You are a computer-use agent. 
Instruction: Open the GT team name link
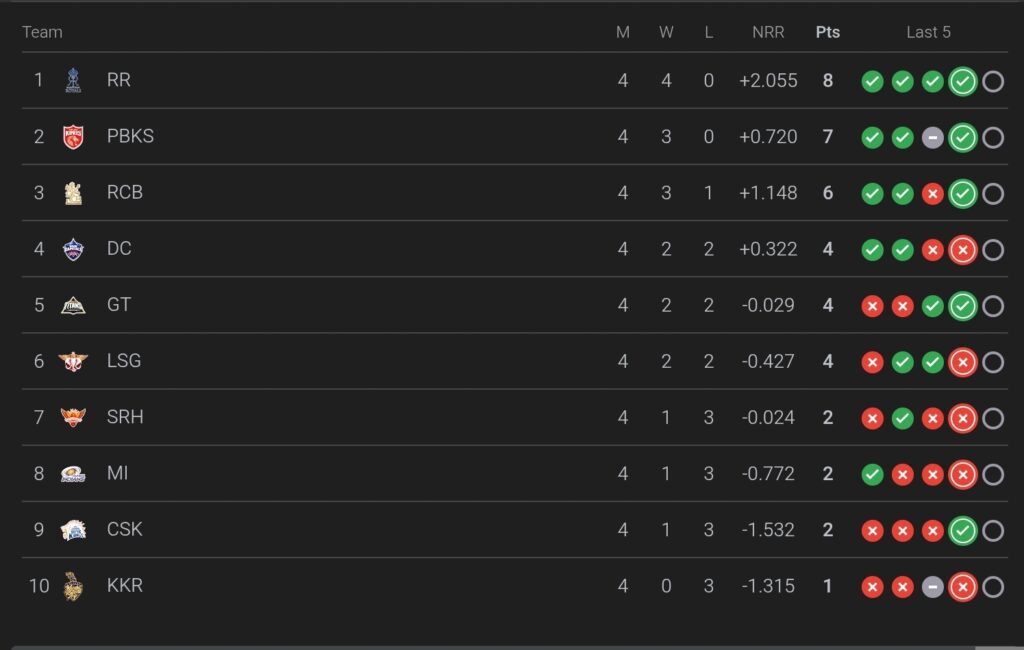pyautogui.click(x=119, y=305)
